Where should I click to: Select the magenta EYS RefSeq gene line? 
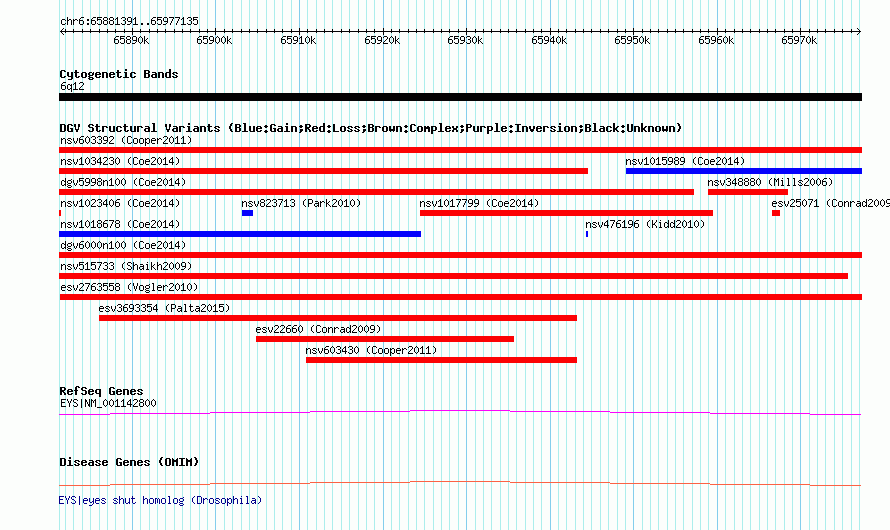[x=460, y=413]
